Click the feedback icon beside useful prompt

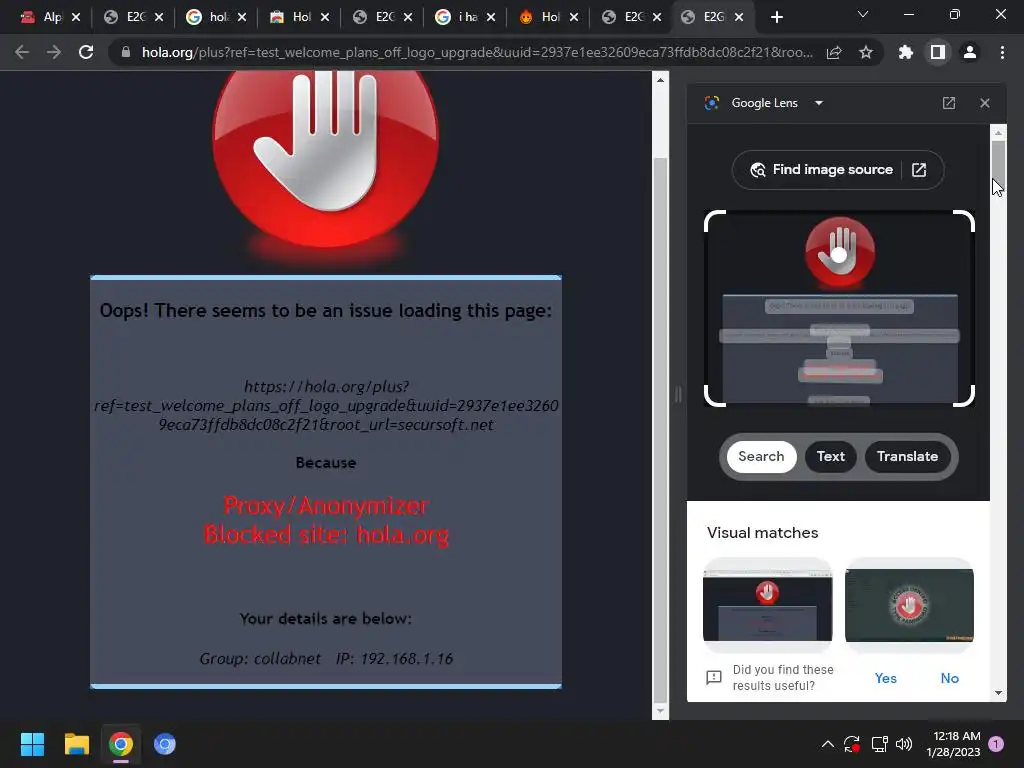pos(714,678)
